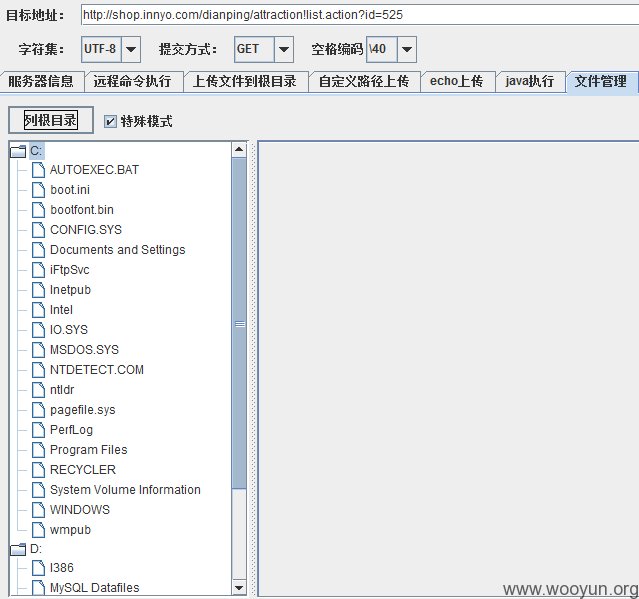
Task: Open the 空格编码 \40 dropdown arrow
Action: pos(407,49)
